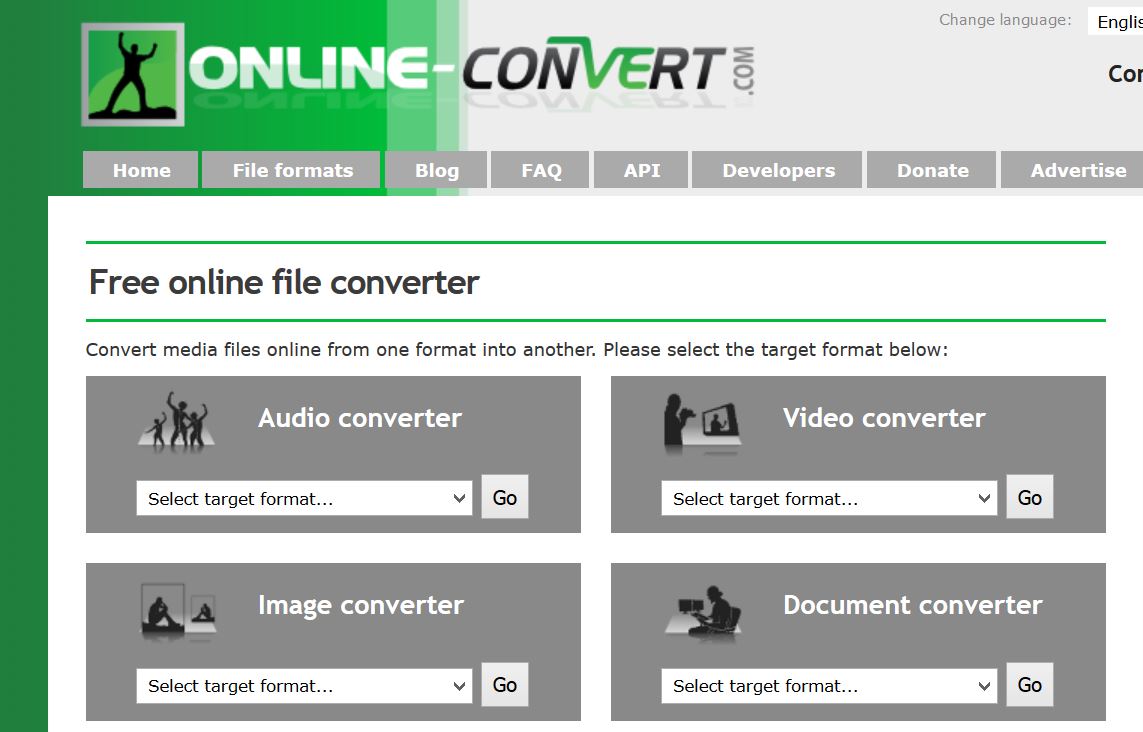1143x732 pixels.
Task: Click the Document converter heading
Action: tap(913, 605)
